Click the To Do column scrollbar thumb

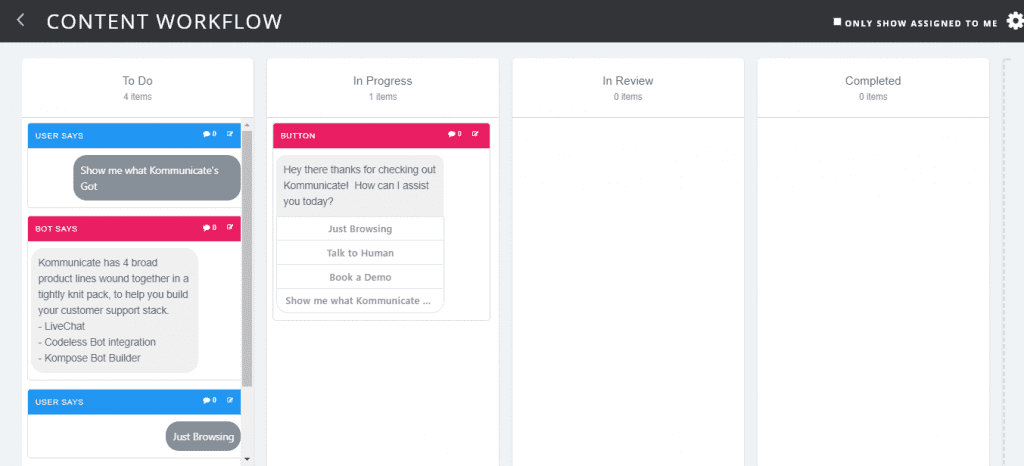[247, 258]
